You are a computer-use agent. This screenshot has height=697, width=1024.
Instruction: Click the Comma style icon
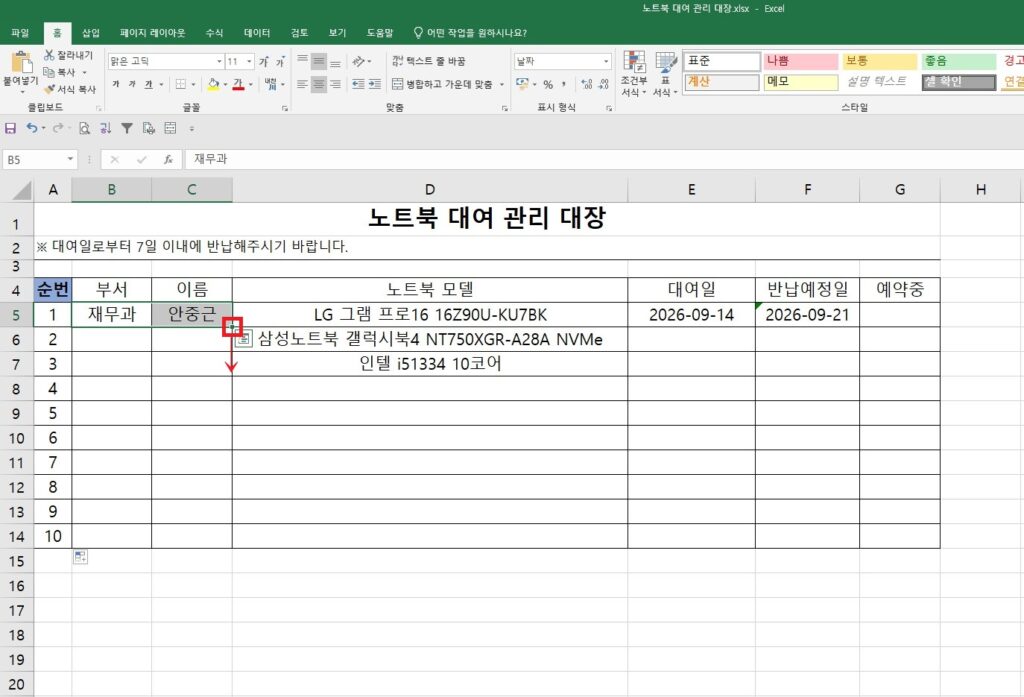coord(564,84)
